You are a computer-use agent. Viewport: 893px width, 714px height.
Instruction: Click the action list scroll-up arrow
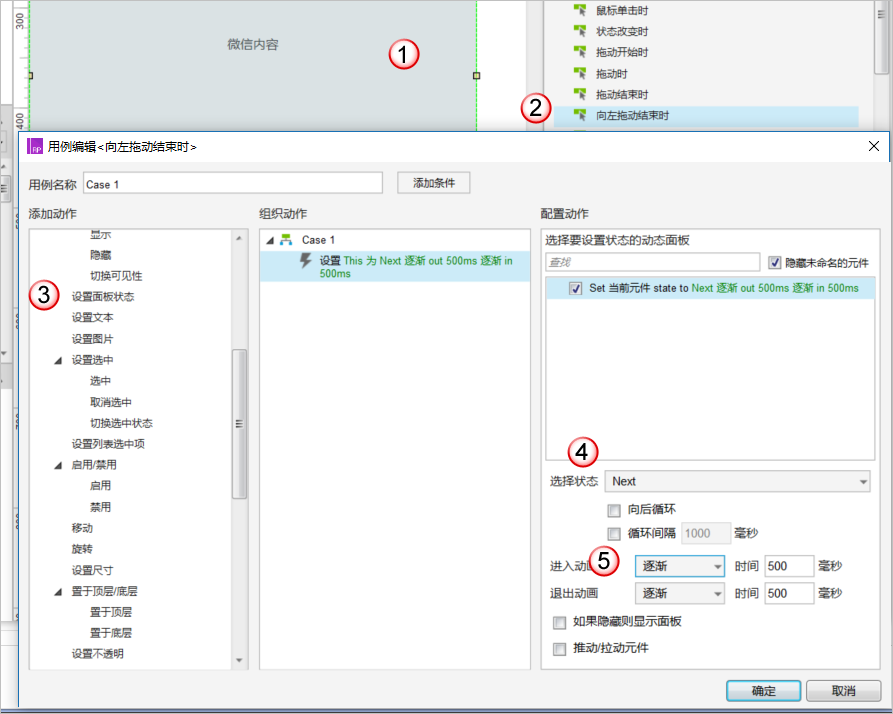(x=239, y=237)
